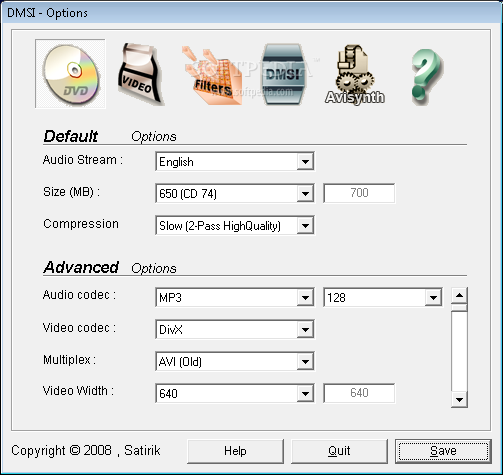The height and width of the screenshot is (475, 503).
Task: Open the DVD options section icon
Action: click(x=70, y=74)
